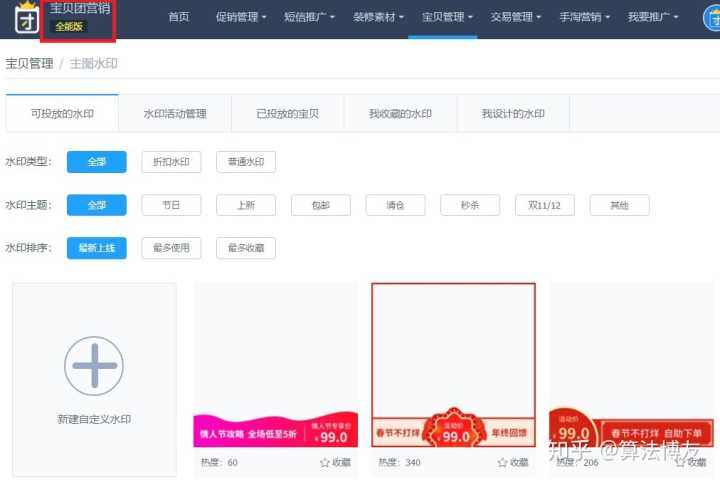The image size is (720, 480).
Task: Choose the 上新 watermark theme
Action: click(x=246, y=205)
